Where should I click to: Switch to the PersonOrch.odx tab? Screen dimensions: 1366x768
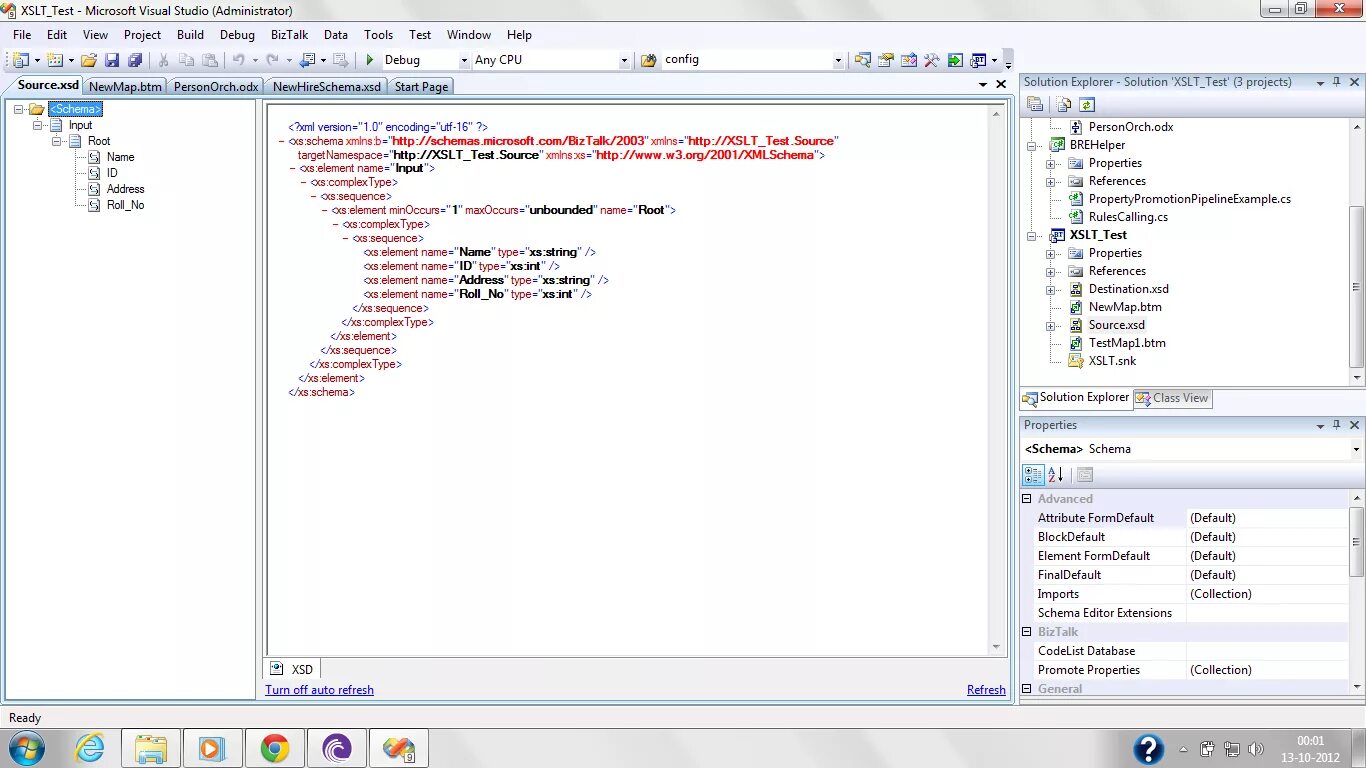tap(216, 87)
